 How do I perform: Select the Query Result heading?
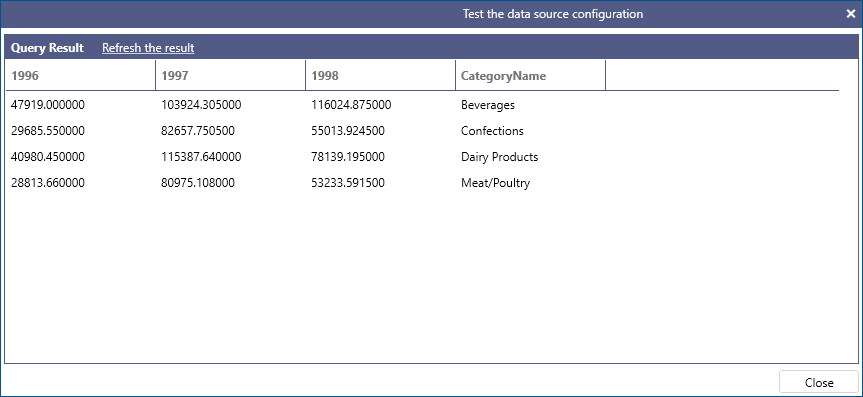[x=47, y=48]
